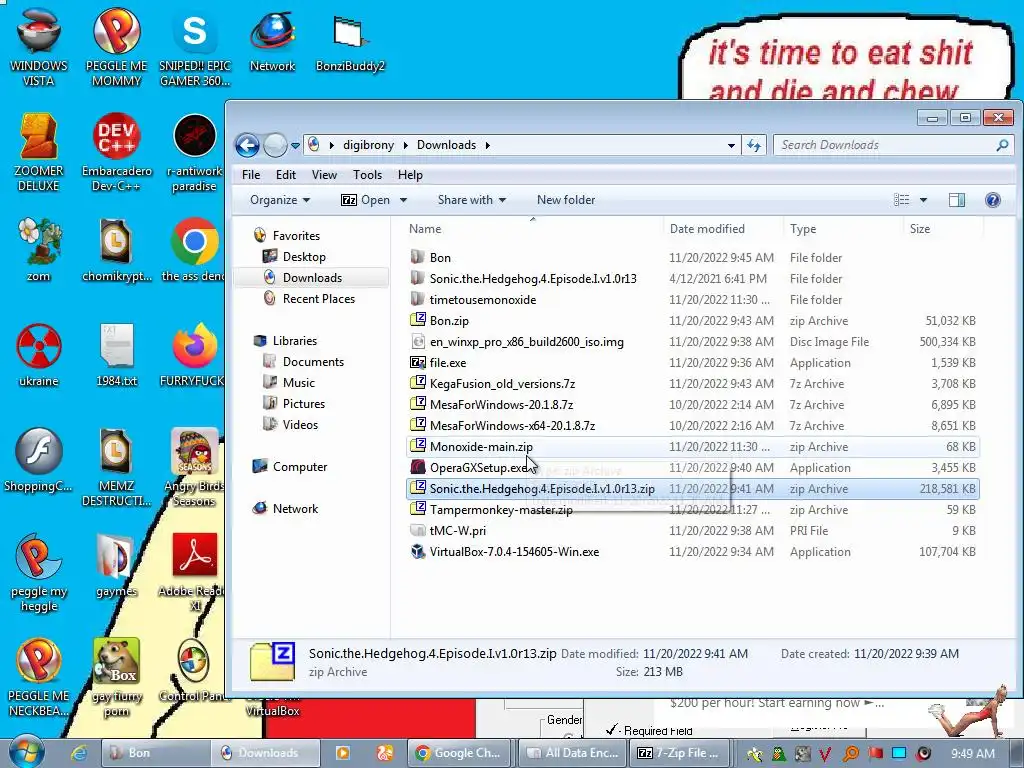Click the Refresh button beside address bar

[754, 145]
